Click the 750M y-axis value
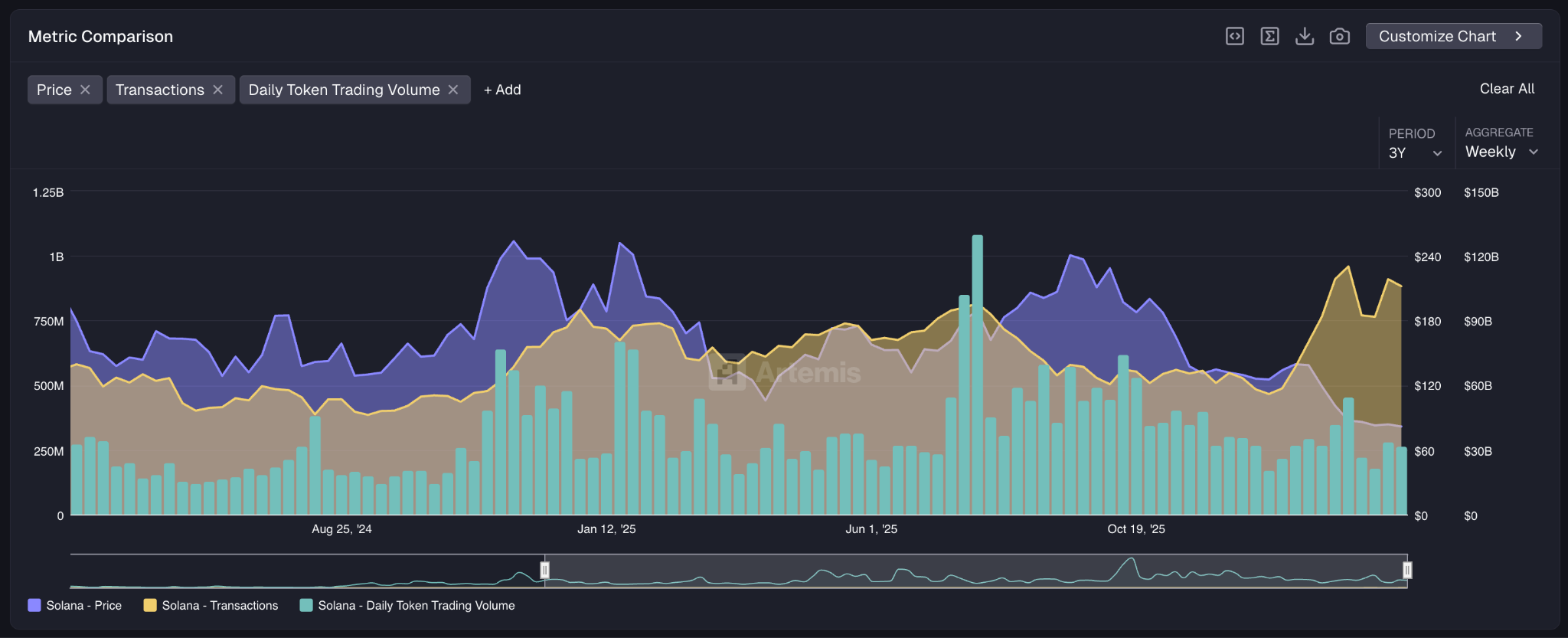 coord(49,321)
